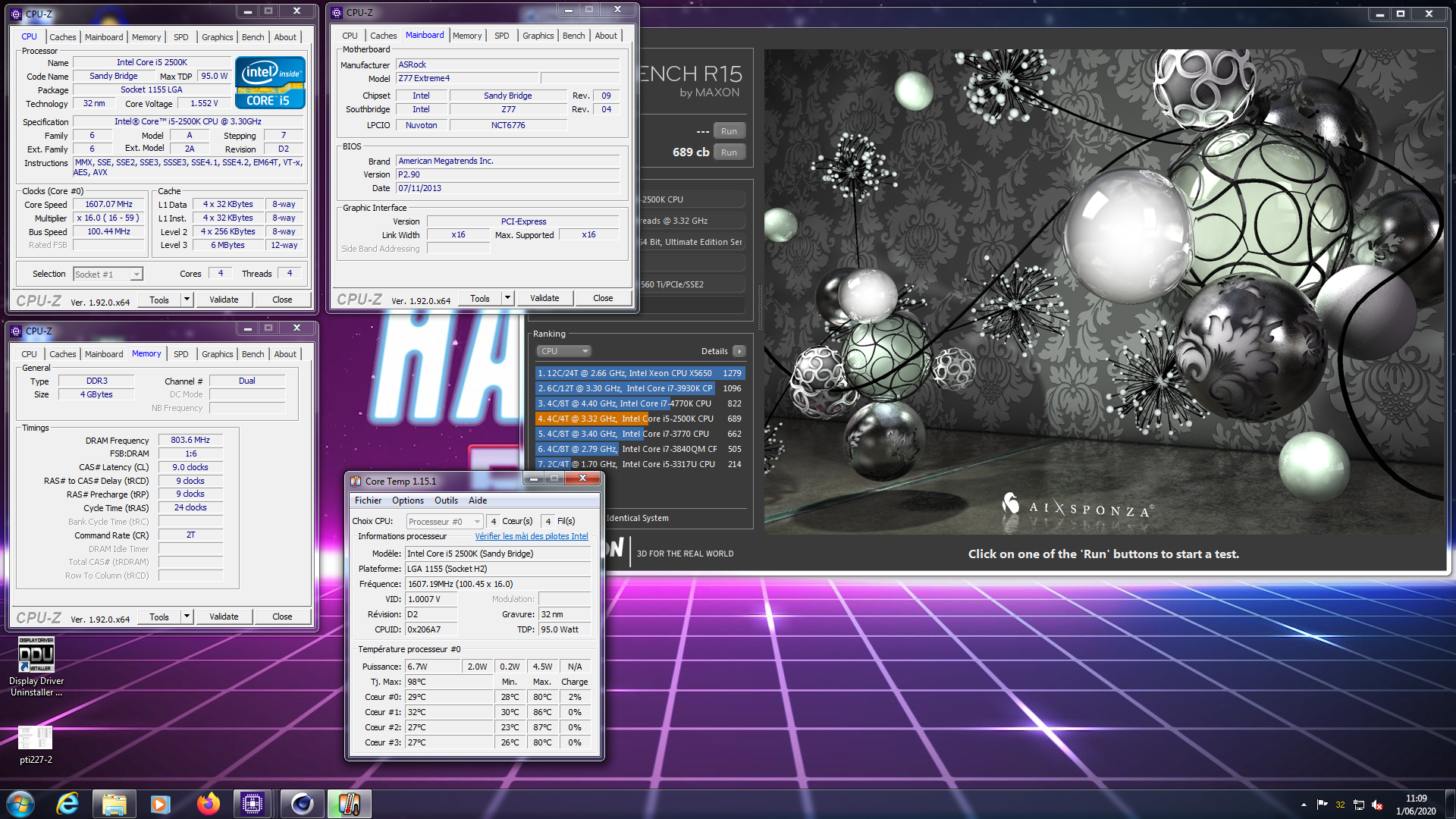The height and width of the screenshot is (819, 1456).
Task: Open the Memory tab in the CPU-Z CPU window
Action: coord(146,36)
